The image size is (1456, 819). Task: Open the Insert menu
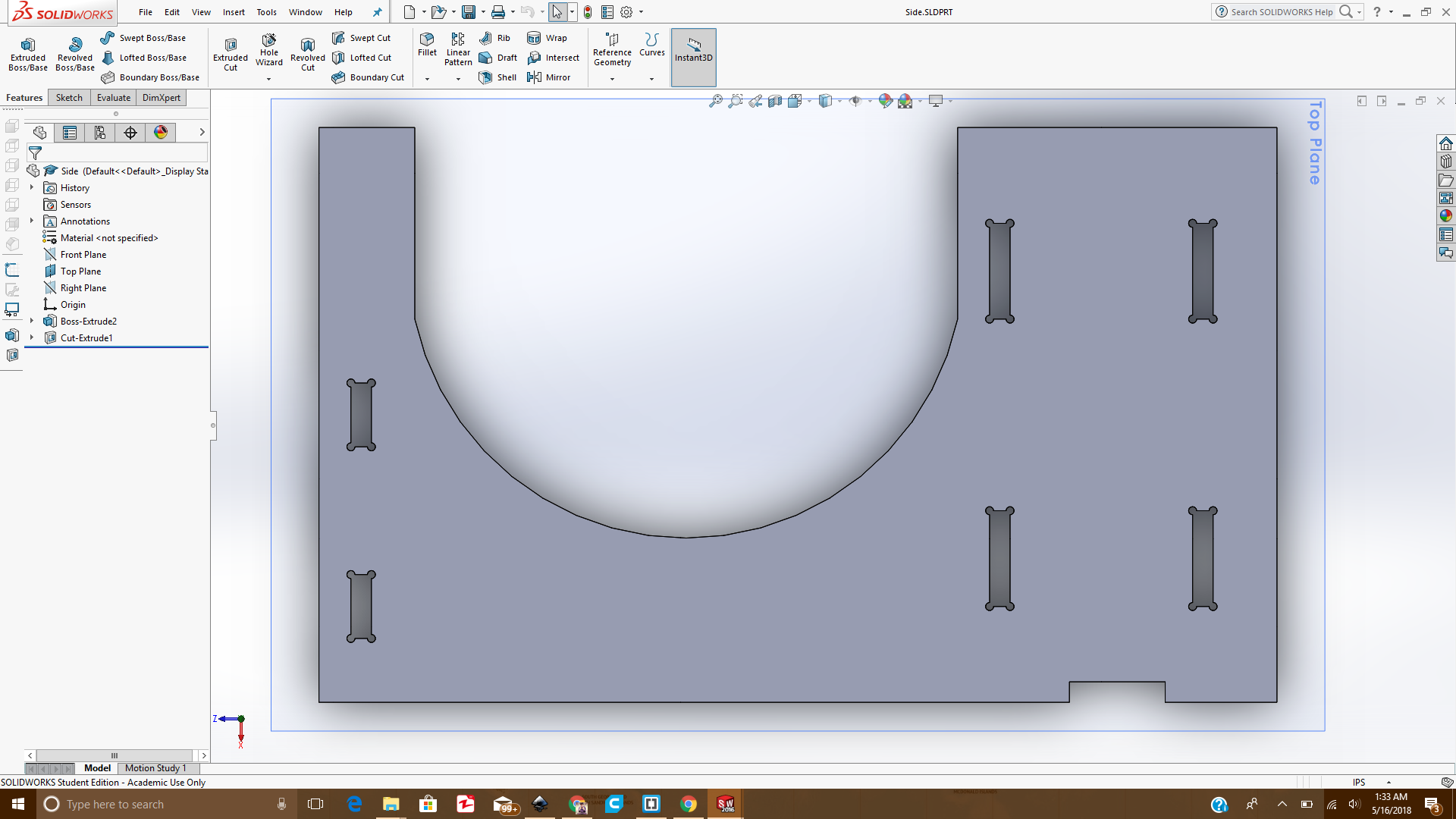[x=234, y=12]
